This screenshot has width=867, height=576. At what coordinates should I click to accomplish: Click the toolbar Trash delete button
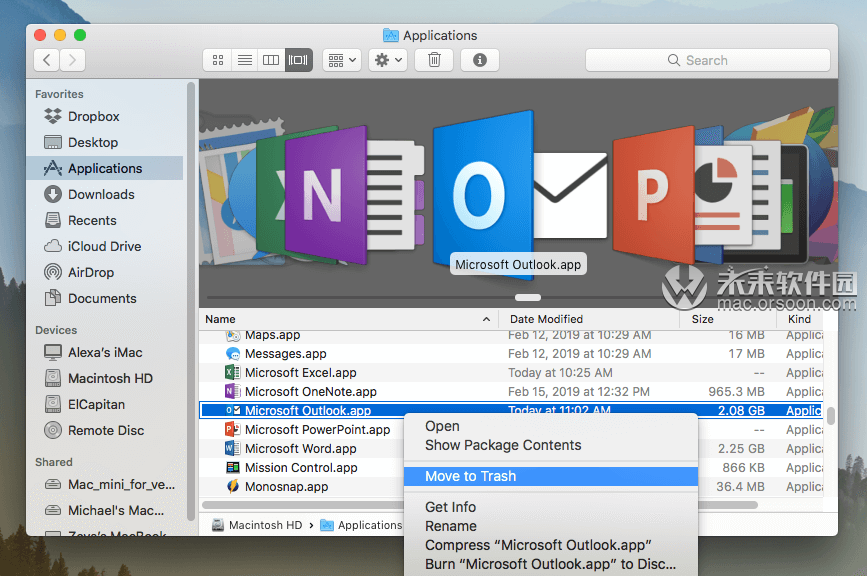pyautogui.click(x=435, y=60)
